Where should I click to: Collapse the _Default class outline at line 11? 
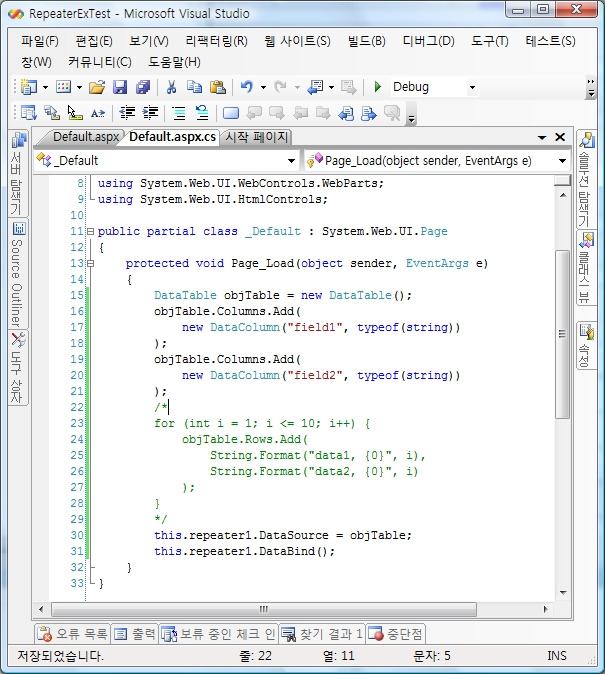pos(90,231)
